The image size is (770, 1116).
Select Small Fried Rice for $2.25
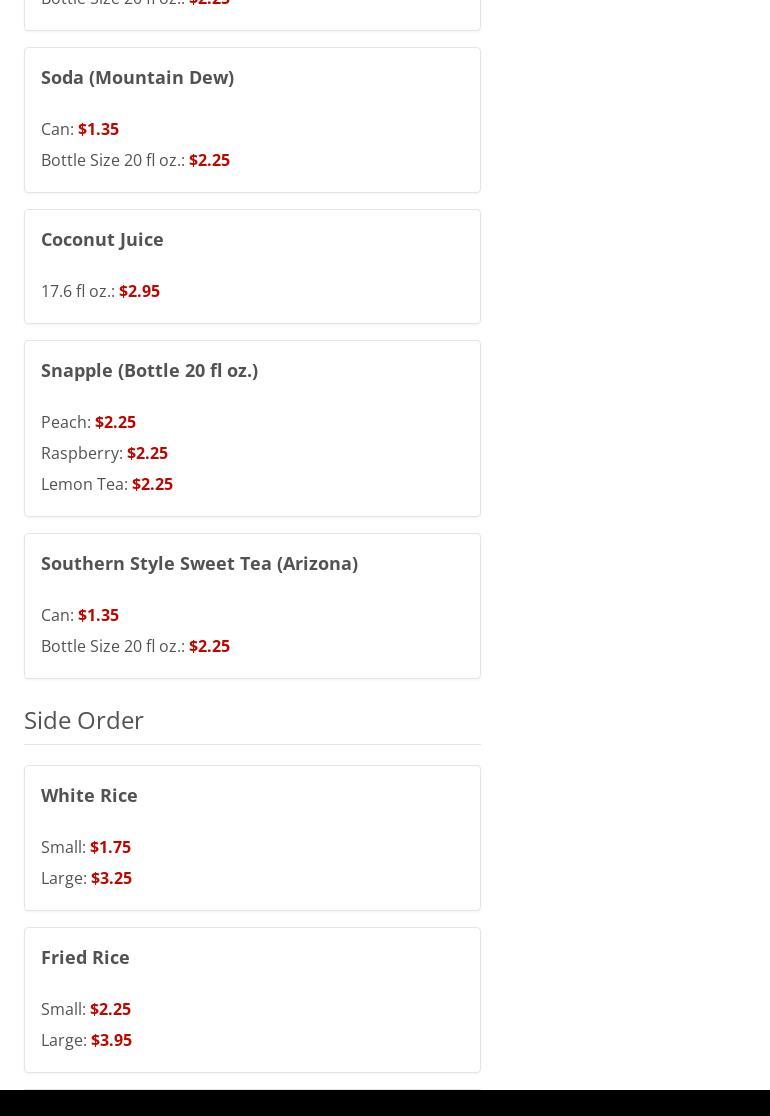point(86,1009)
